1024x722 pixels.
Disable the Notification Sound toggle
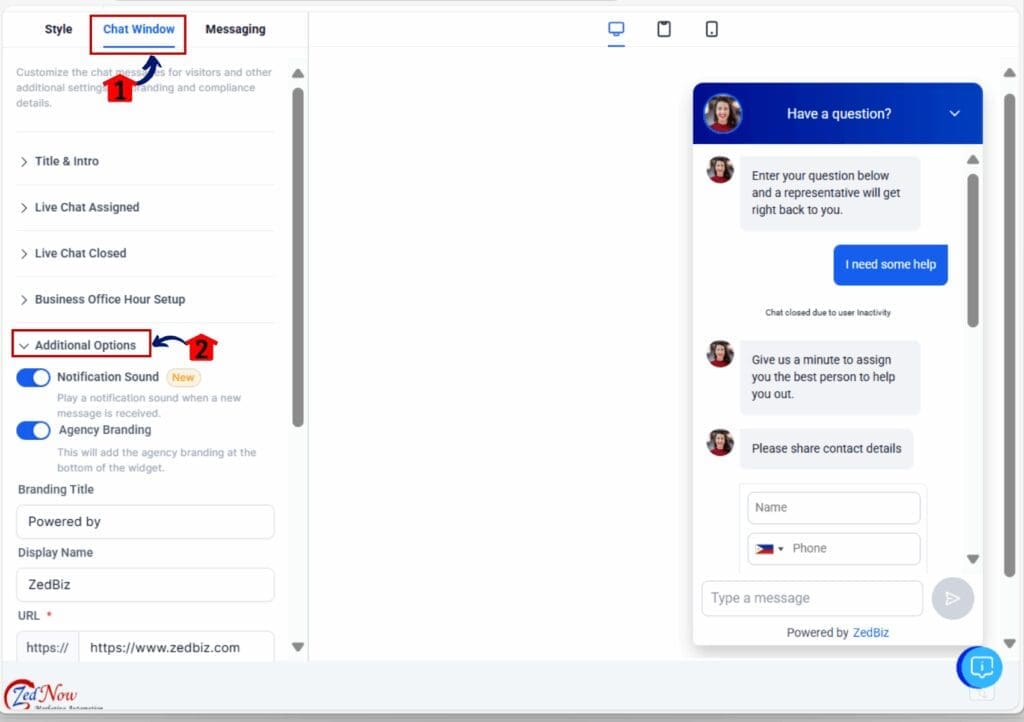(33, 377)
